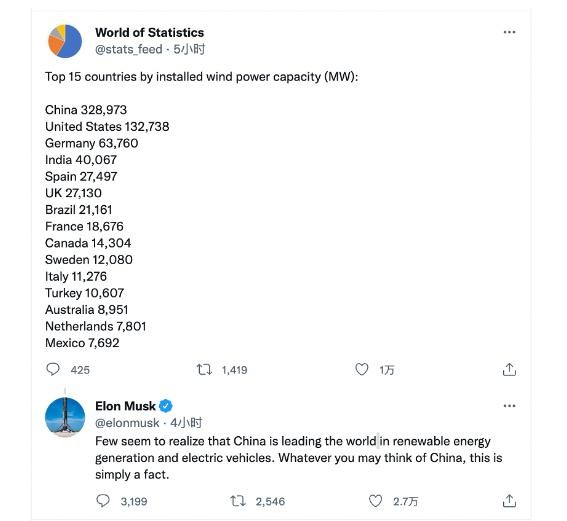The width and height of the screenshot is (567, 521).
Task: Open the Elon Musk display name
Action: pos(125,406)
